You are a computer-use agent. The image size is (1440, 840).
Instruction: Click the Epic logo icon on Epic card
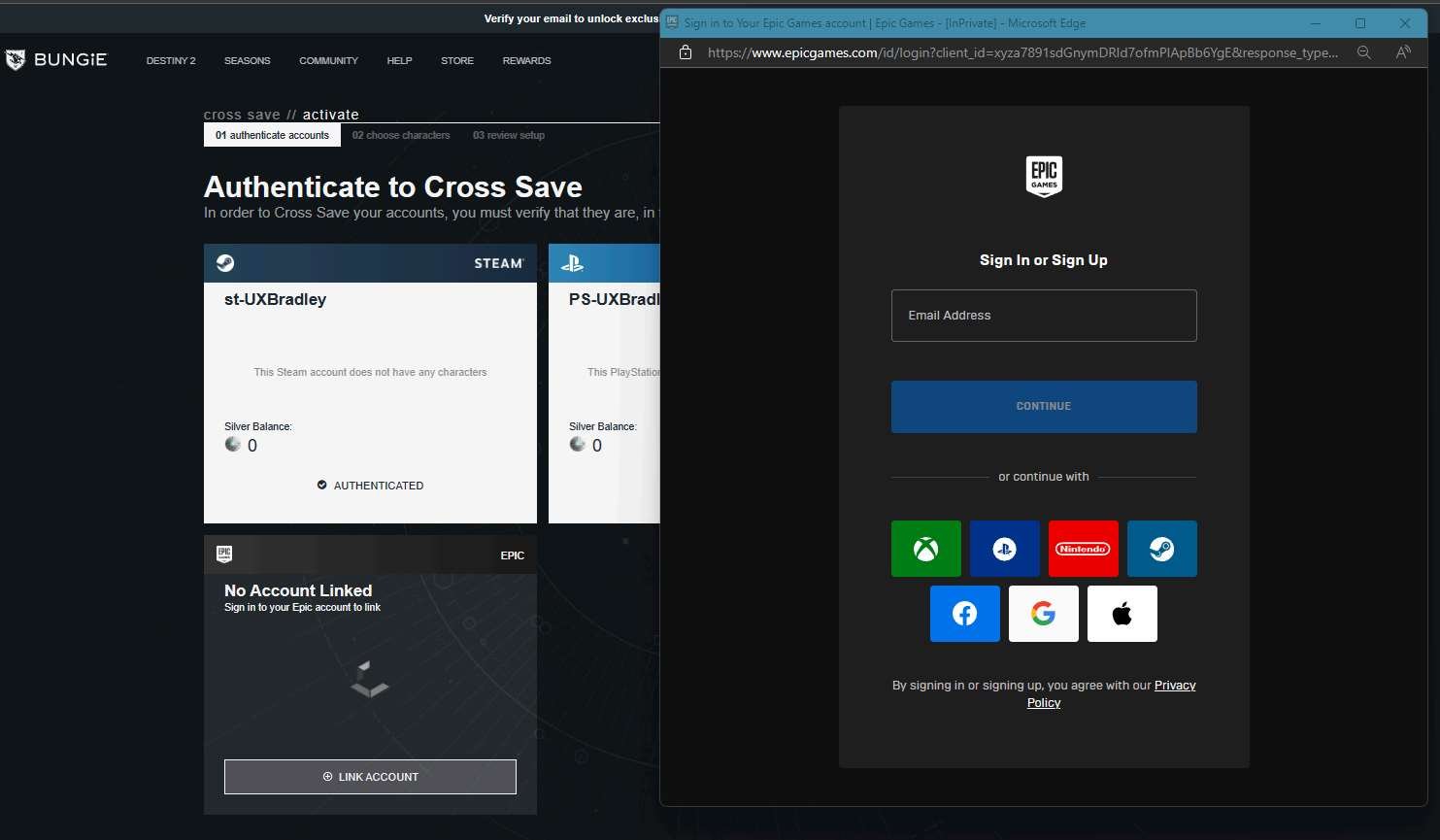[x=224, y=554]
